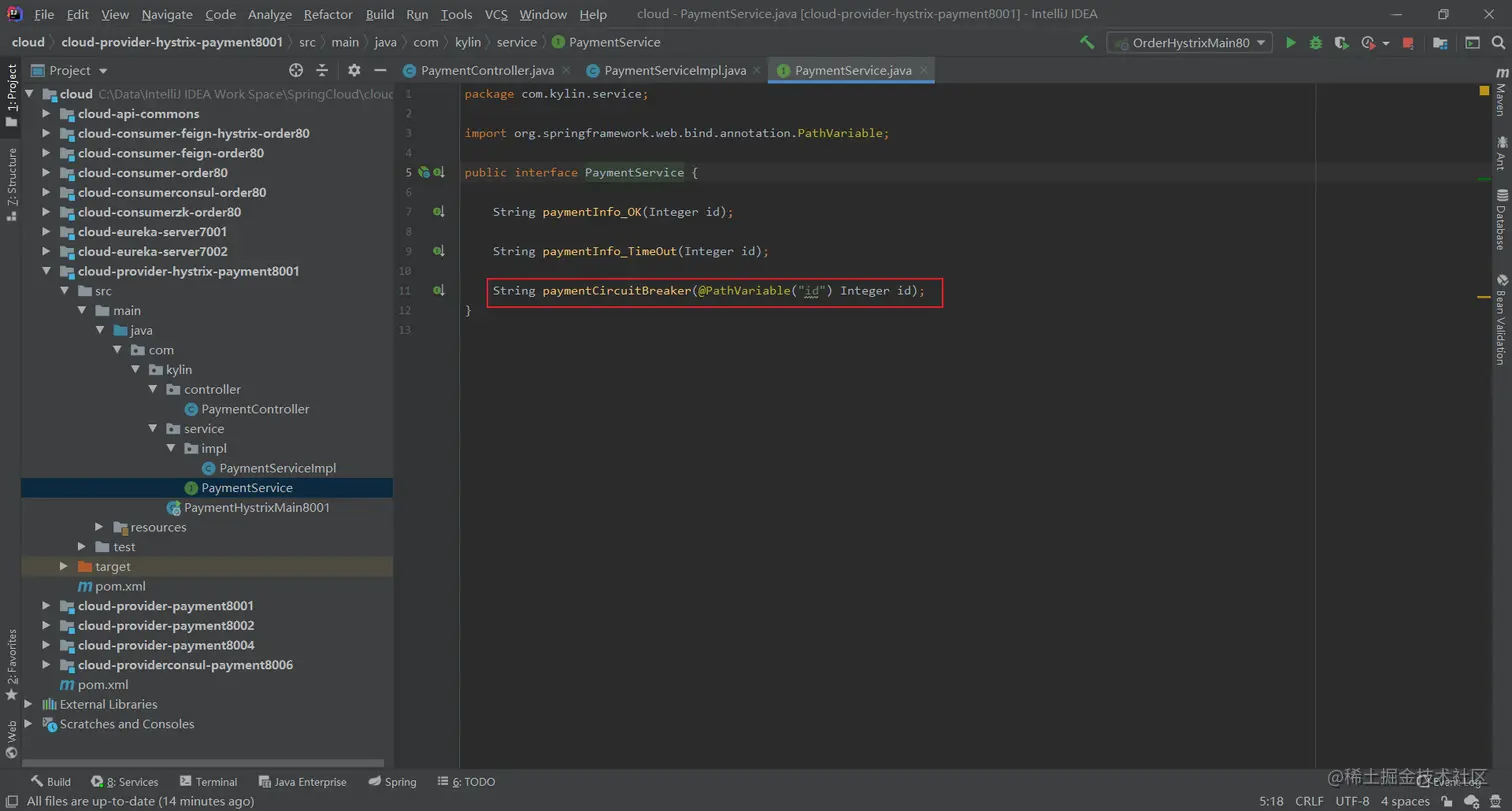This screenshot has width=1512, height=811.
Task: Open the Spring tool window
Action: point(392,782)
